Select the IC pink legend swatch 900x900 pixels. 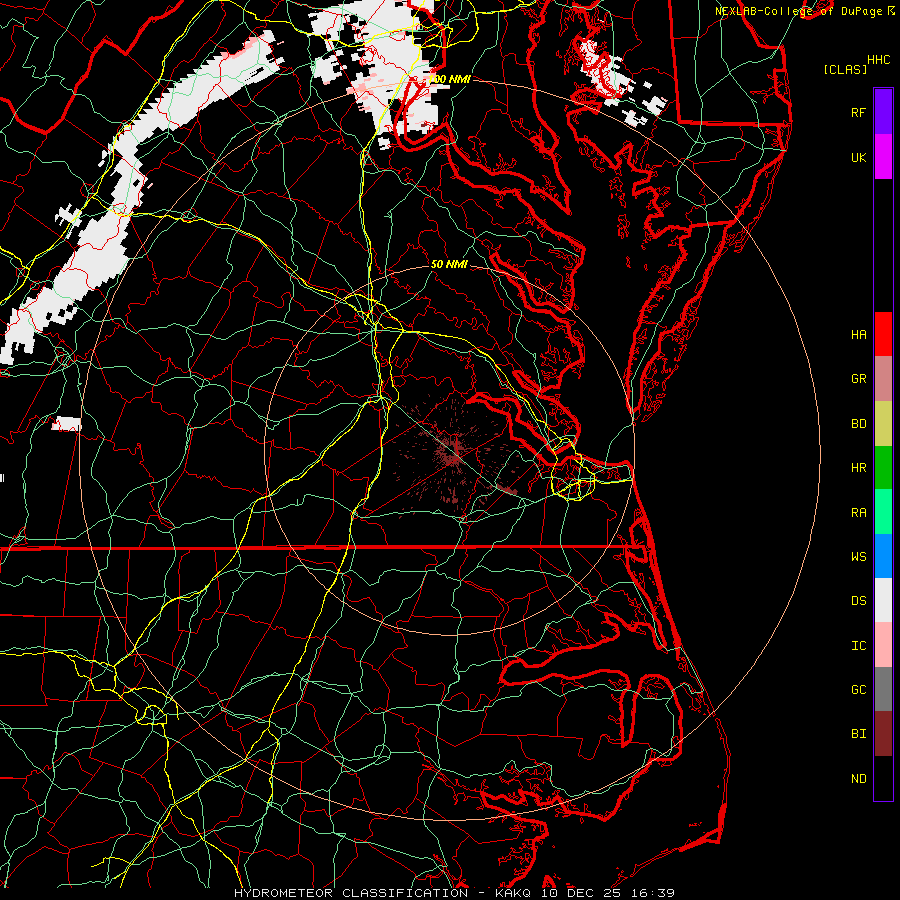coord(883,645)
